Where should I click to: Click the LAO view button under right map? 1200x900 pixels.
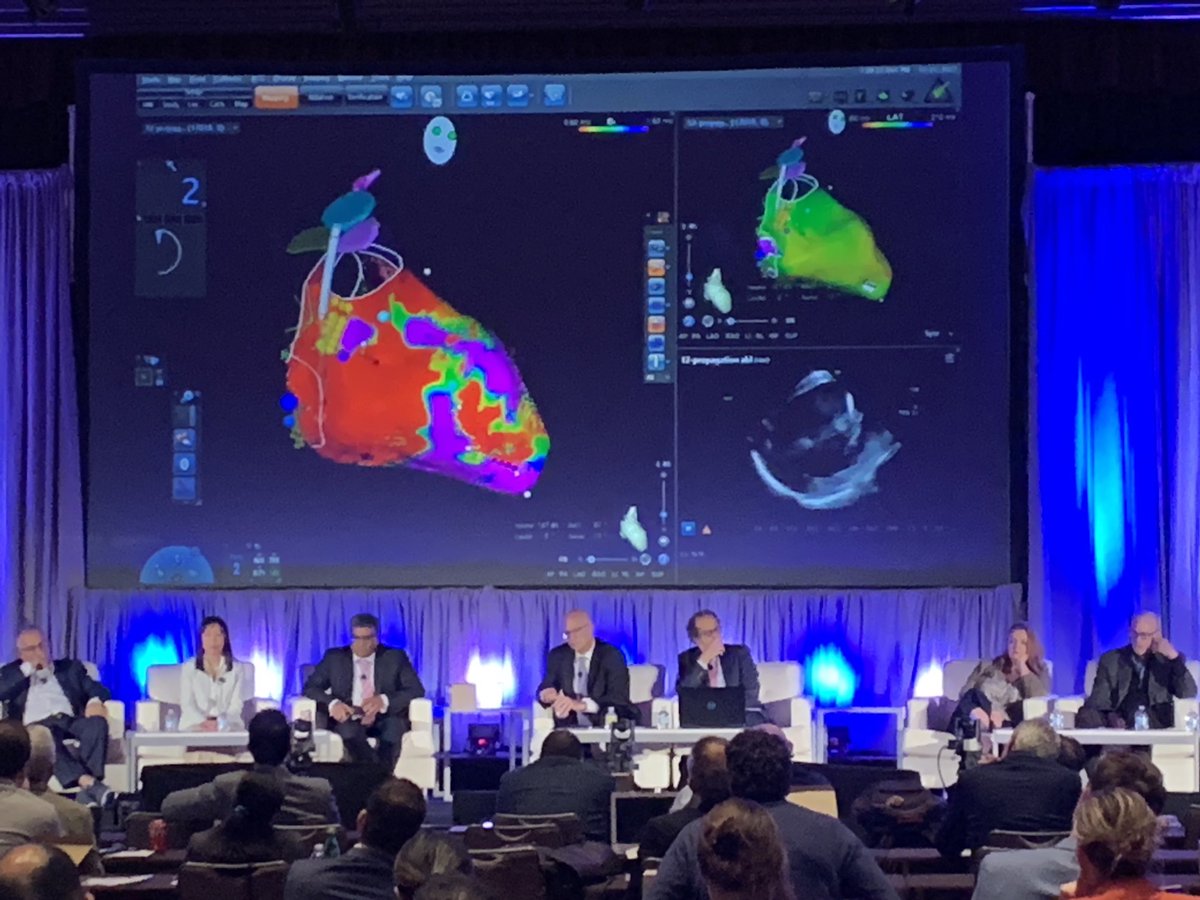click(x=712, y=336)
